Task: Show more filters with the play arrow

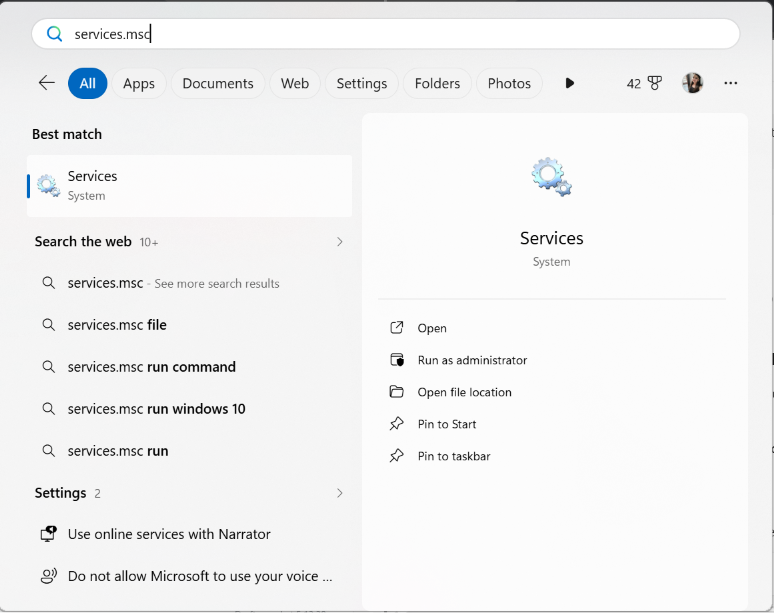Action: (x=570, y=83)
